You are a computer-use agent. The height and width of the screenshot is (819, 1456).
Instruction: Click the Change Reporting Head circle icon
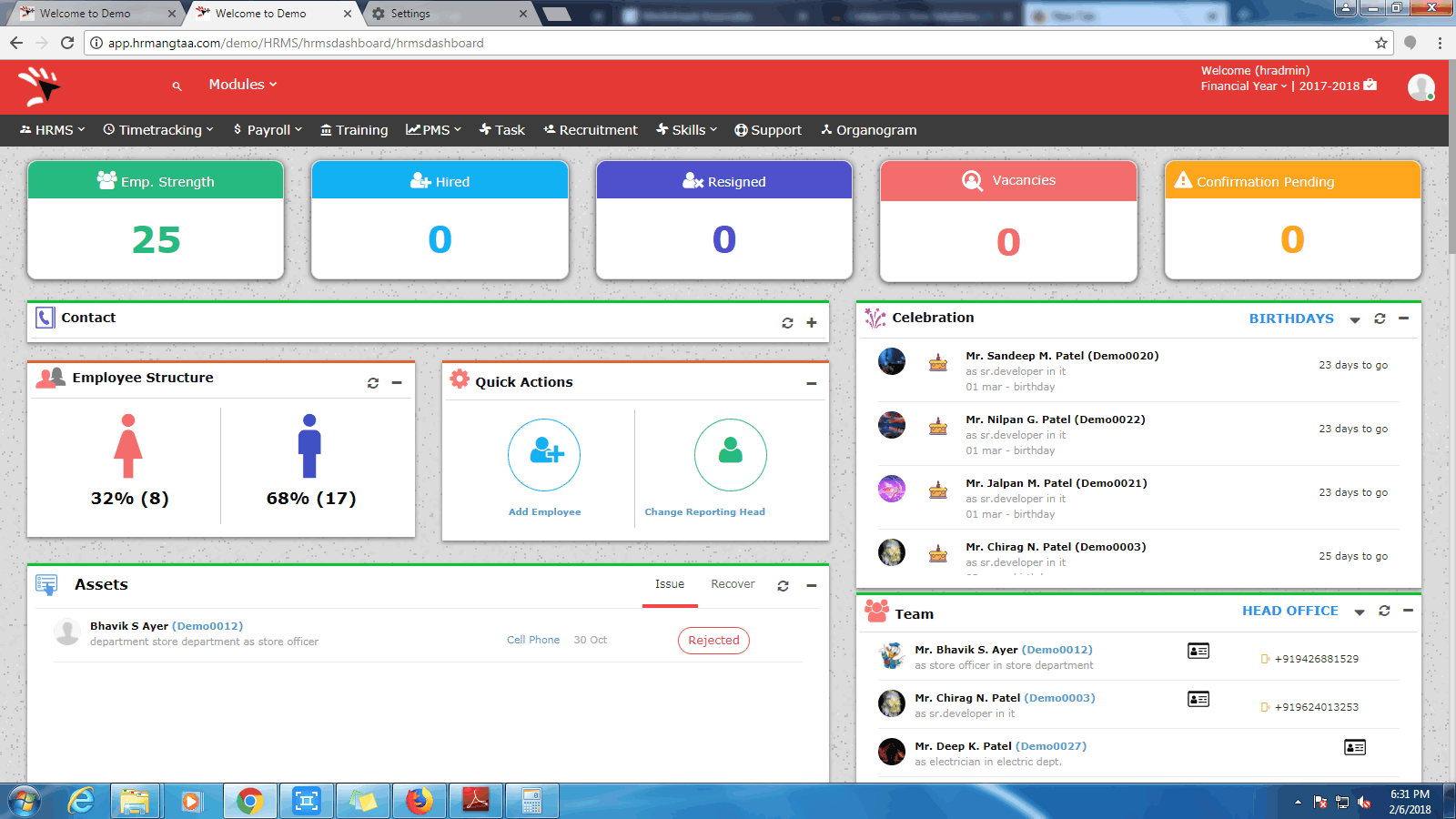[731, 455]
